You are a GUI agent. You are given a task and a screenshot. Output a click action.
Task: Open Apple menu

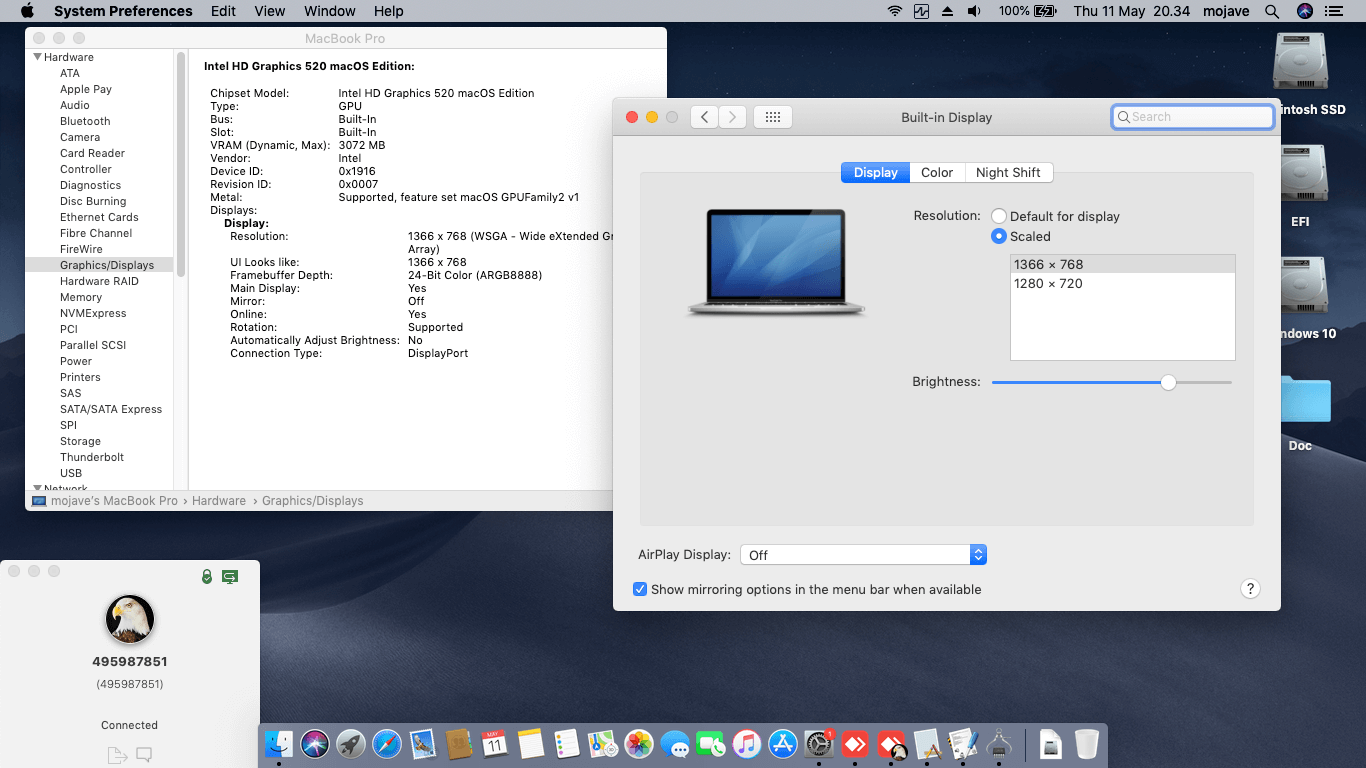[27, 11]
